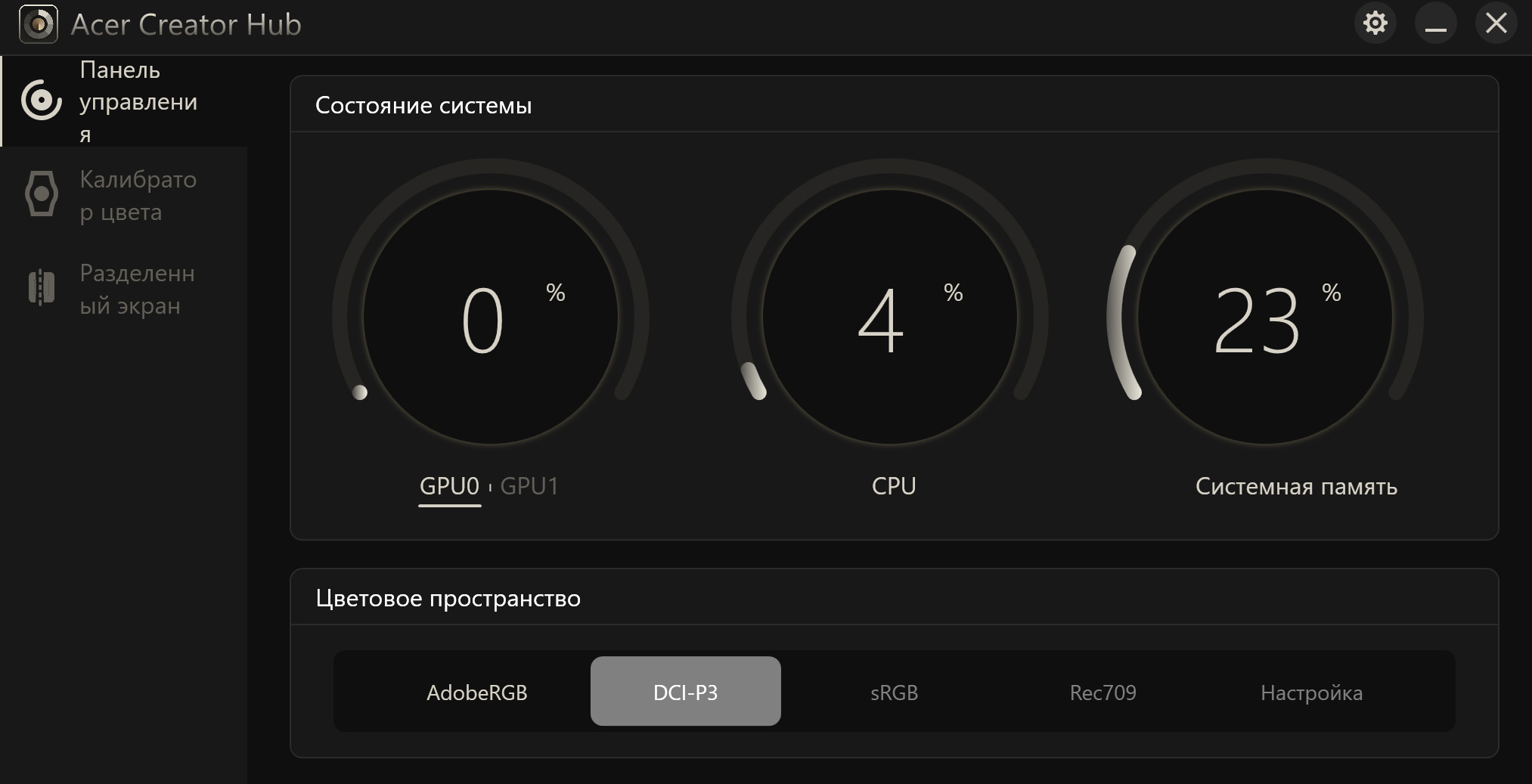The image size is (1532, 784).
Task: Go to the Калибратор цвета text label
Action: pyautogui.click(x=138, y=195)
